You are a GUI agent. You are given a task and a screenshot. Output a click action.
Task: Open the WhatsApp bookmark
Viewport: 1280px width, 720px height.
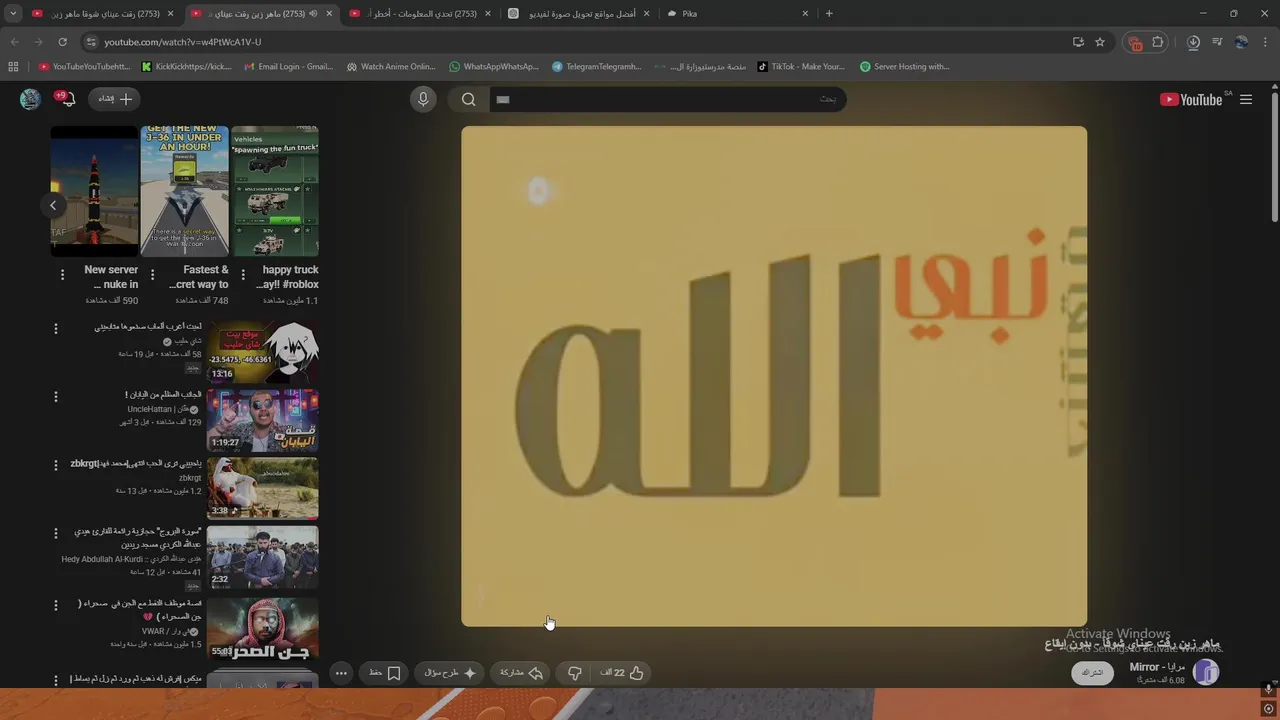(x=495, y=67)
